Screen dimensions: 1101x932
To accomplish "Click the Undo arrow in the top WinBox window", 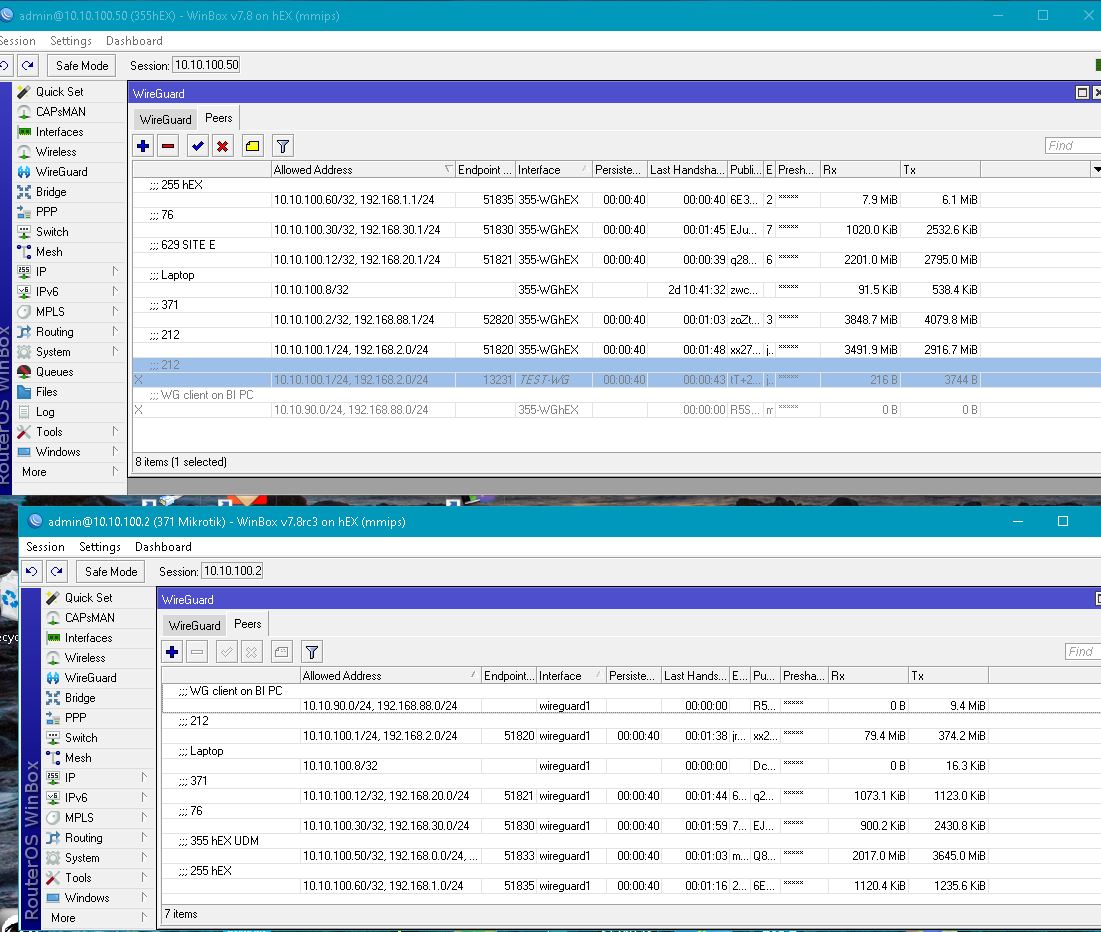I will (5, 66).
